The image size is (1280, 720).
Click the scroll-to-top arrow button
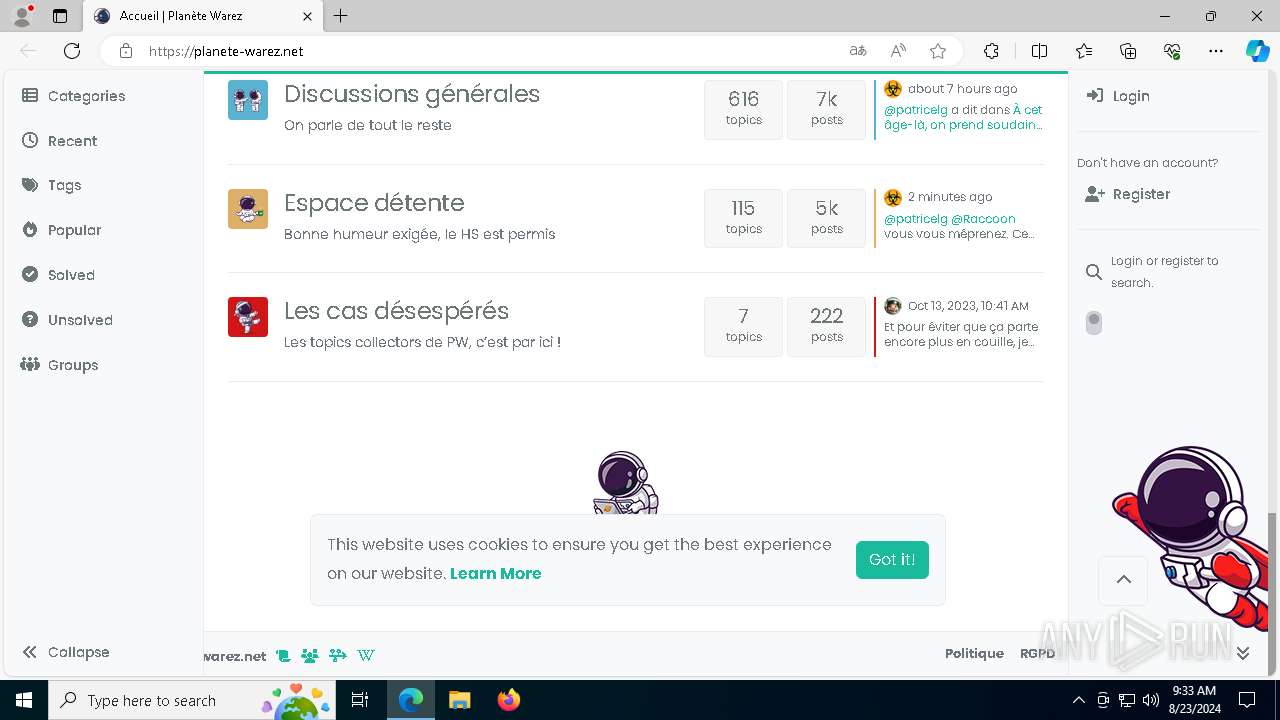coord(1124,579)
